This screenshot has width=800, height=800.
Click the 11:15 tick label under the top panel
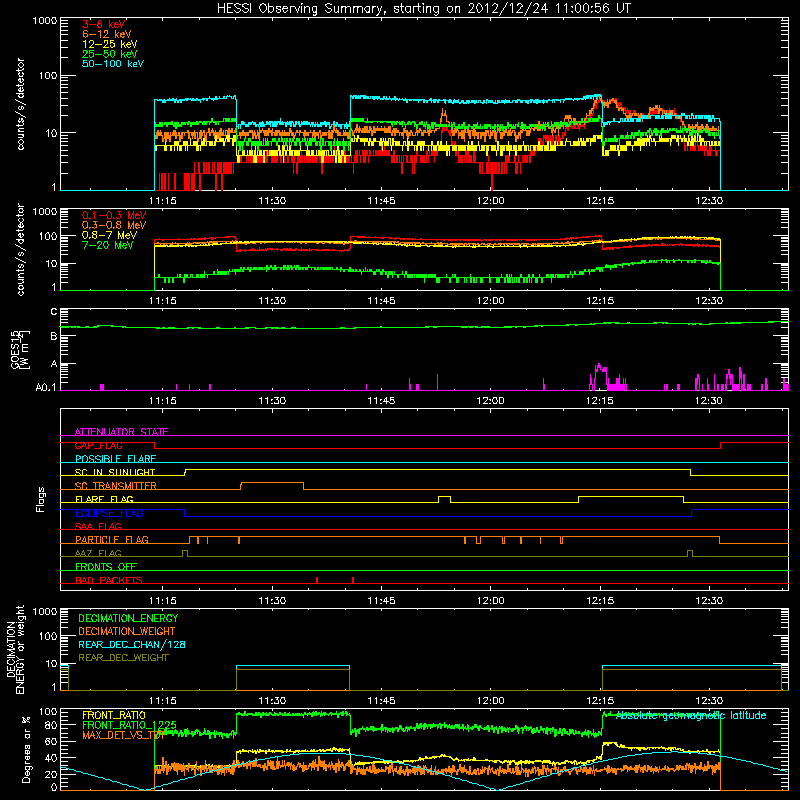point(163,201)
